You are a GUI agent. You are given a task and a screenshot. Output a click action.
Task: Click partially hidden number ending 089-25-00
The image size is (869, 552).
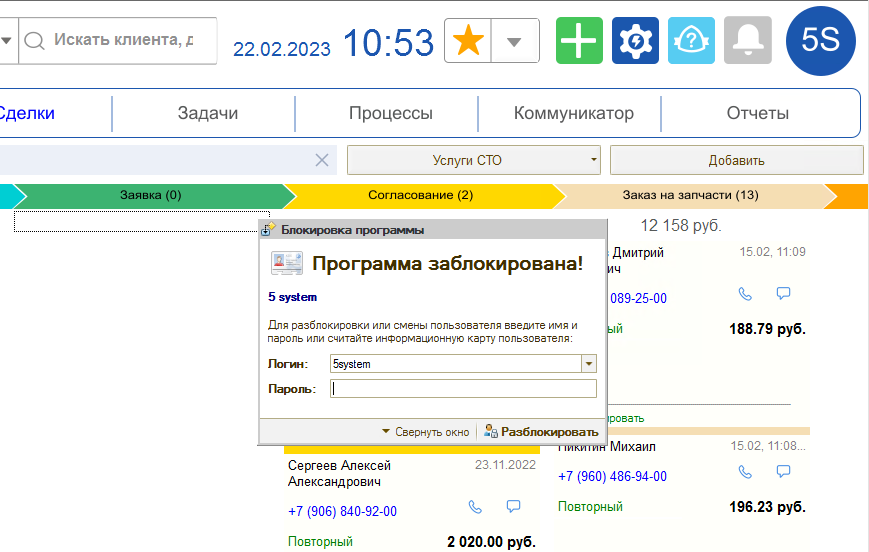[637, 298]
